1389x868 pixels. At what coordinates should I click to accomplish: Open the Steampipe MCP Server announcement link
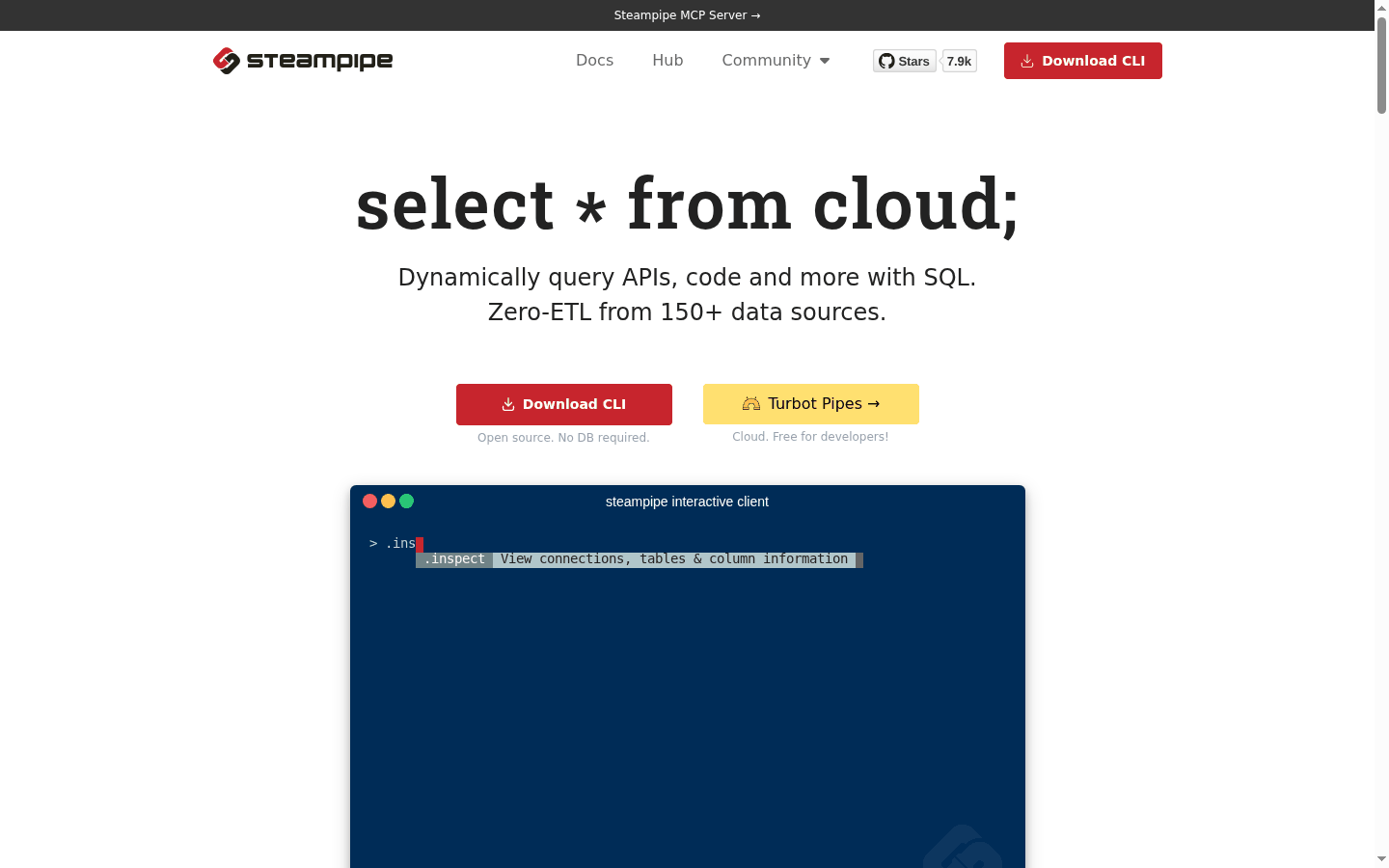[687, 15]
